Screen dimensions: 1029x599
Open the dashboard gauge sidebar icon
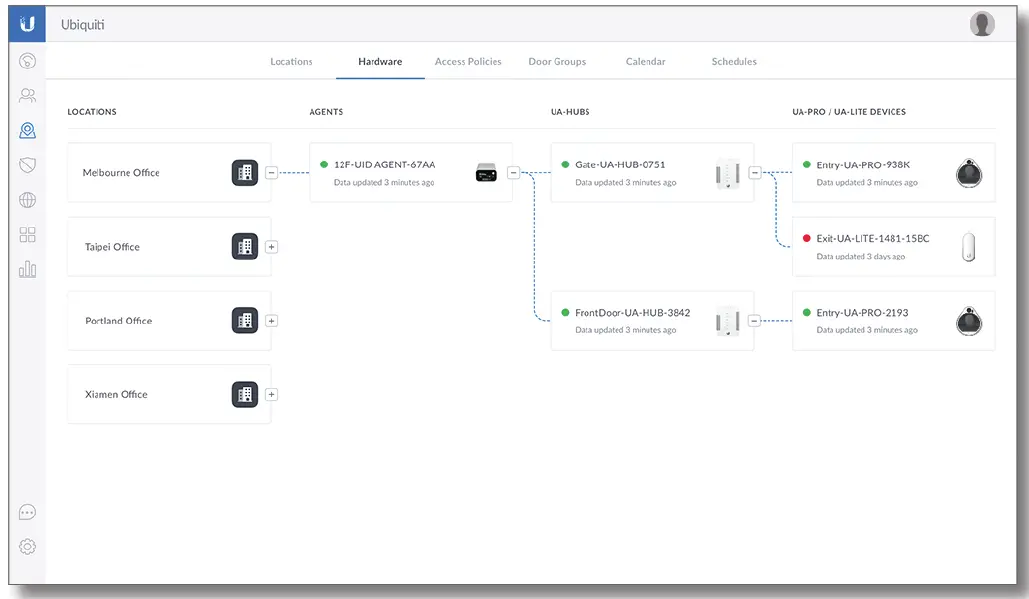[27, 61]
